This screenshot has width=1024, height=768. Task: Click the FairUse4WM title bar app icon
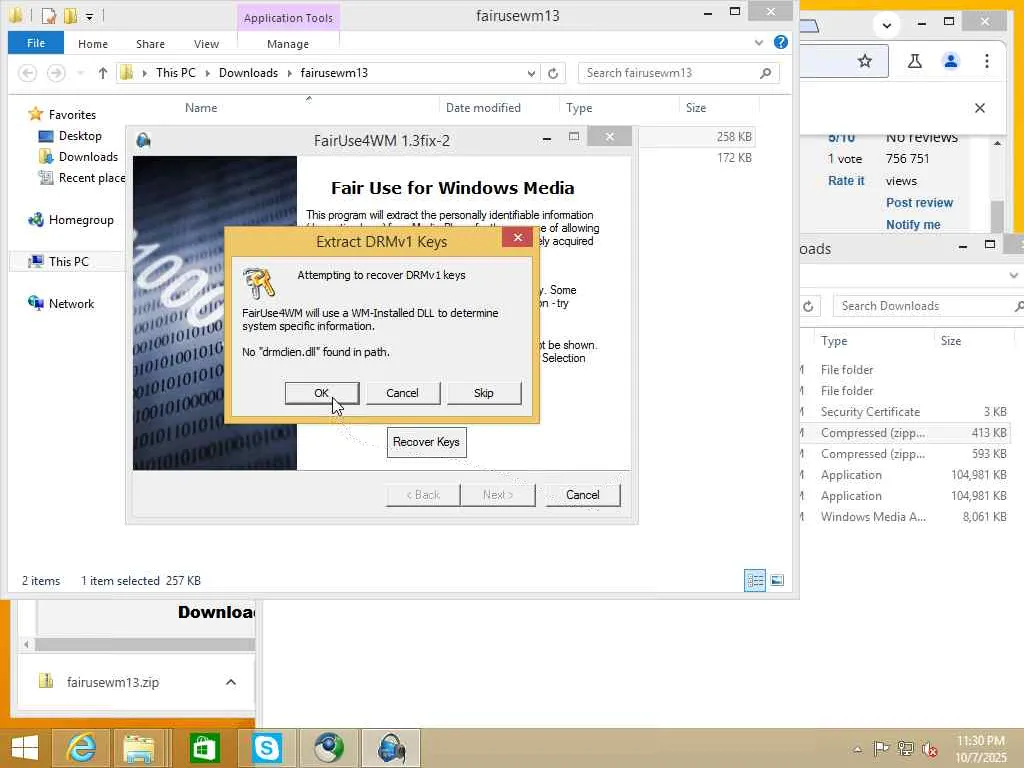click(144, 140)
